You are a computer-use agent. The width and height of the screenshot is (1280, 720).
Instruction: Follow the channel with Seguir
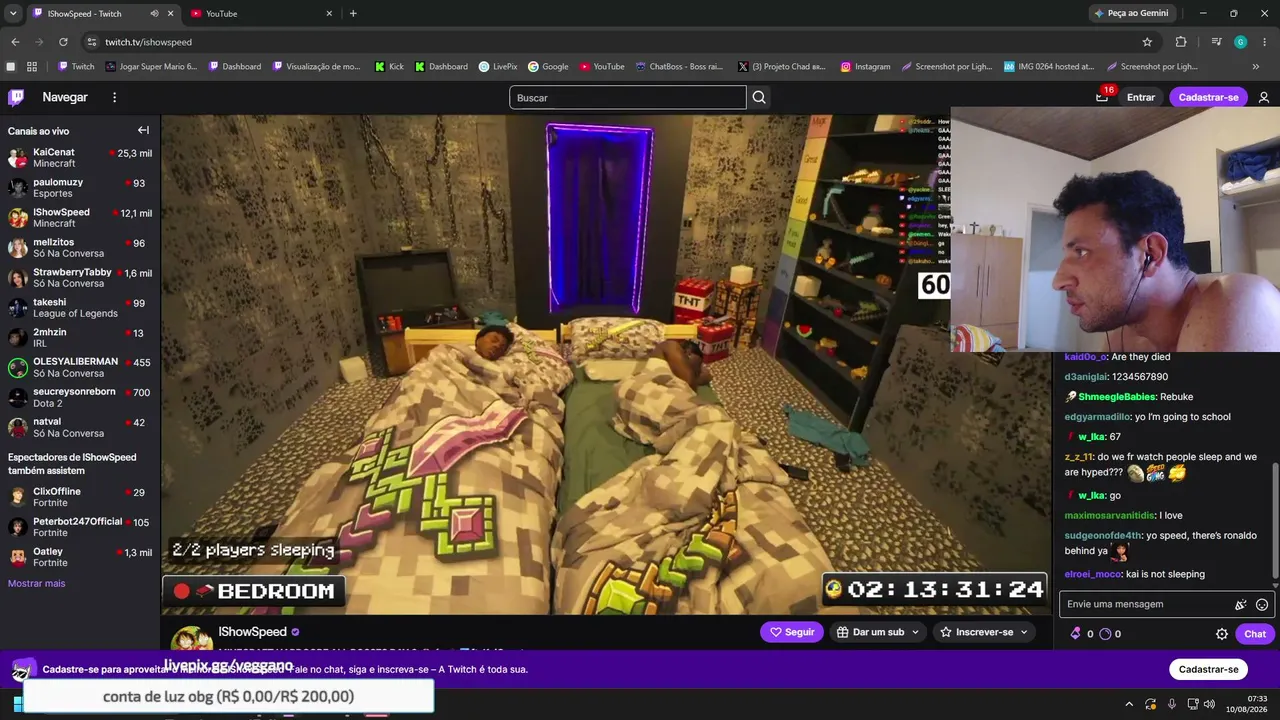(791, 632)
